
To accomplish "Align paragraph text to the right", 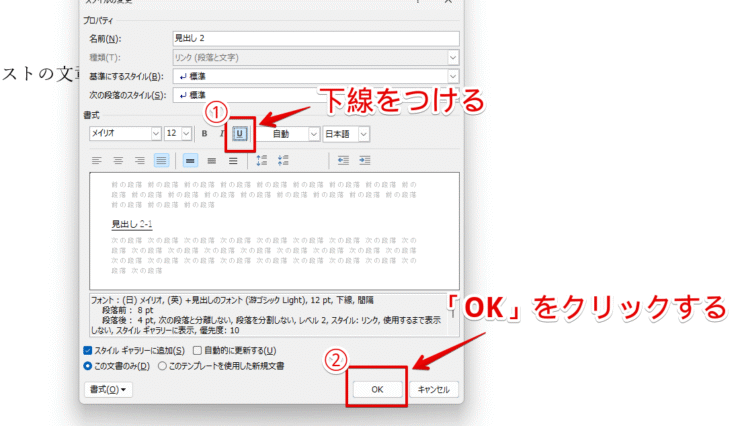I will pos(140,161).
